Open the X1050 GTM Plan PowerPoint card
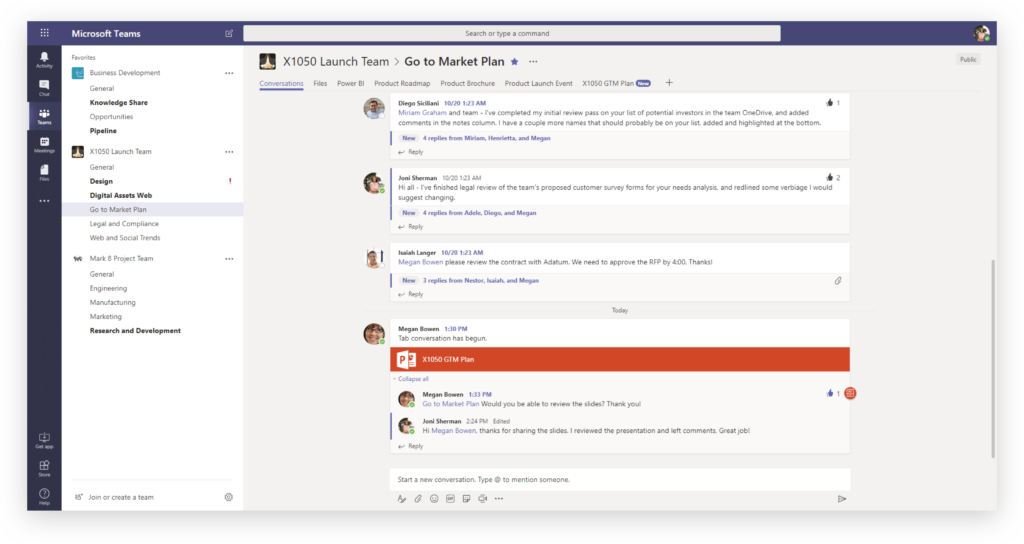The height and width of the screenshot is (544, 1024). (x=620, y=359)
